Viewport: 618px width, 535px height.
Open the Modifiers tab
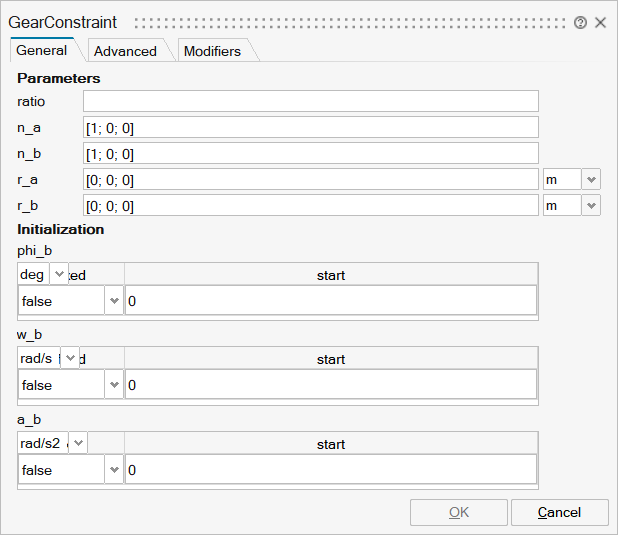[212, 51]
